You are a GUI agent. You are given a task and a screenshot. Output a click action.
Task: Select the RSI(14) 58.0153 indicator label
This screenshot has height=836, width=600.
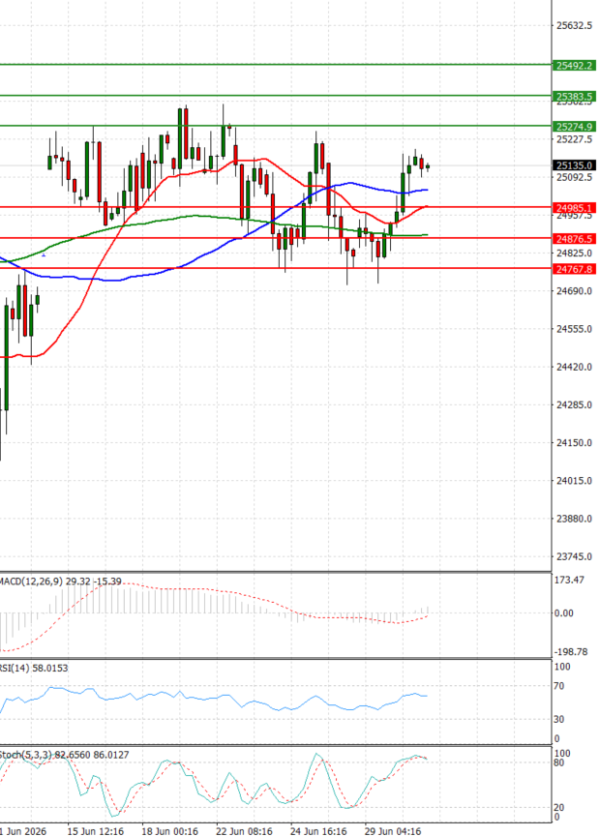(34, 668)
